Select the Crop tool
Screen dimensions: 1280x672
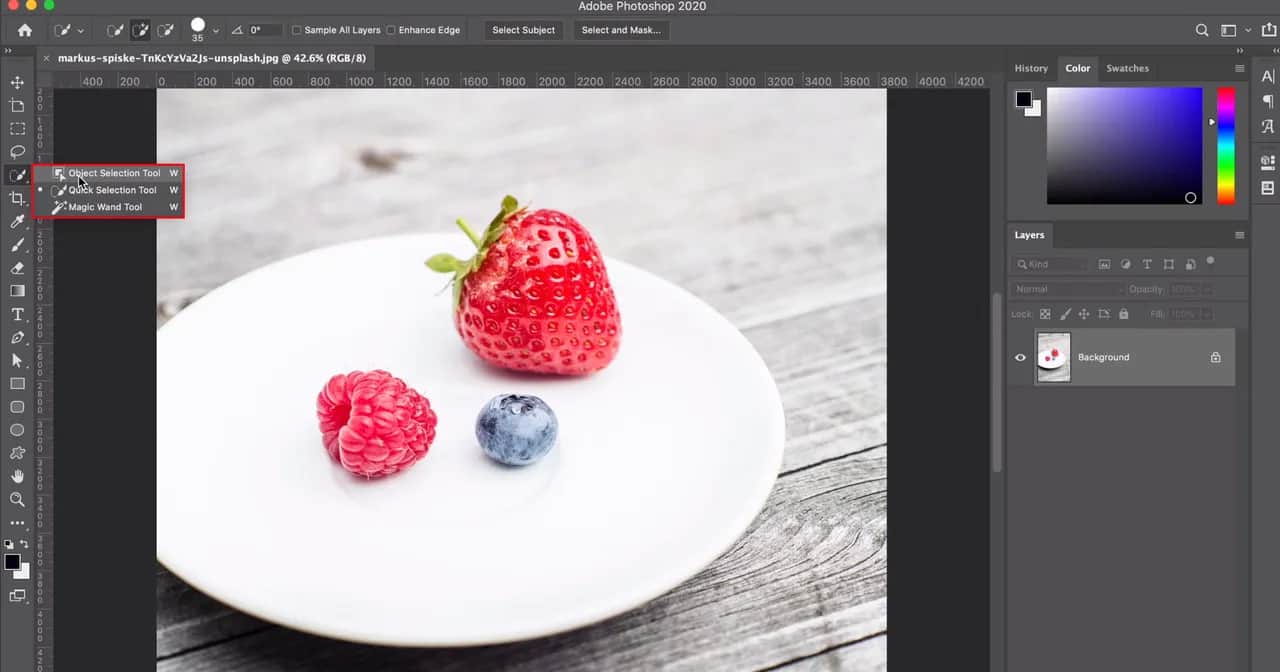coord(16,198)
